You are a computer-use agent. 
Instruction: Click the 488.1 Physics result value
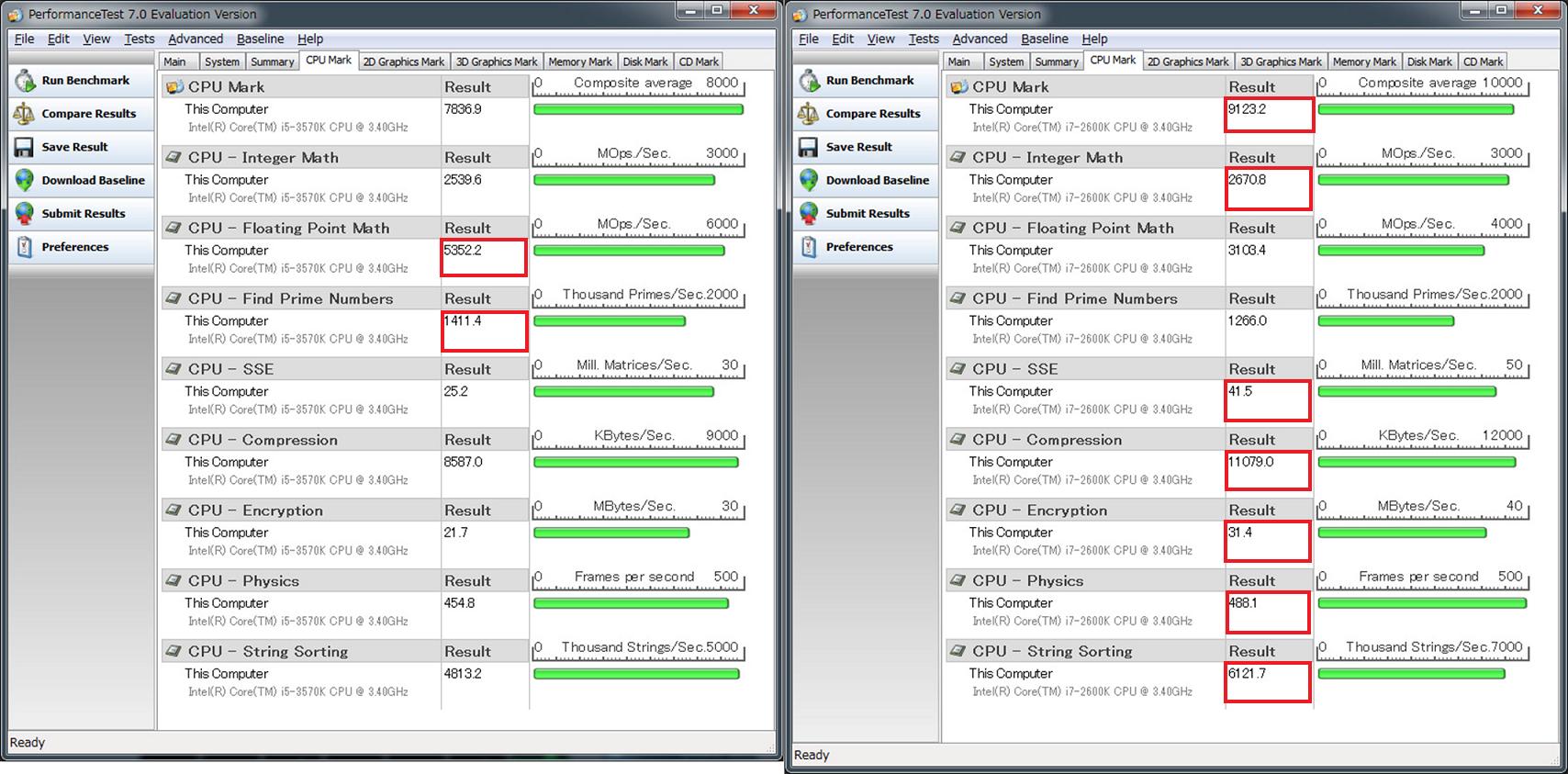(1243, 603)
